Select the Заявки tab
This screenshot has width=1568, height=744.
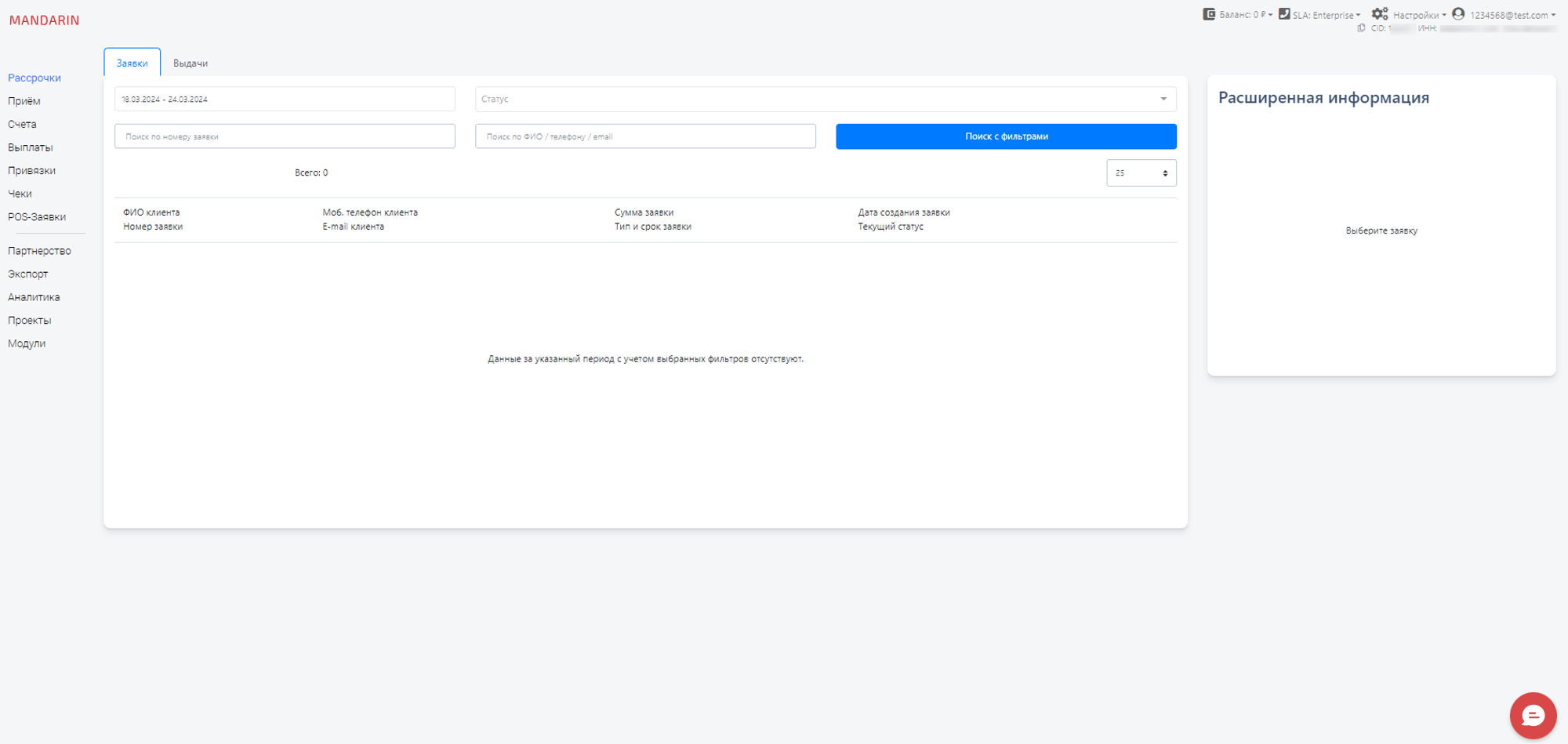click(132, 64)
